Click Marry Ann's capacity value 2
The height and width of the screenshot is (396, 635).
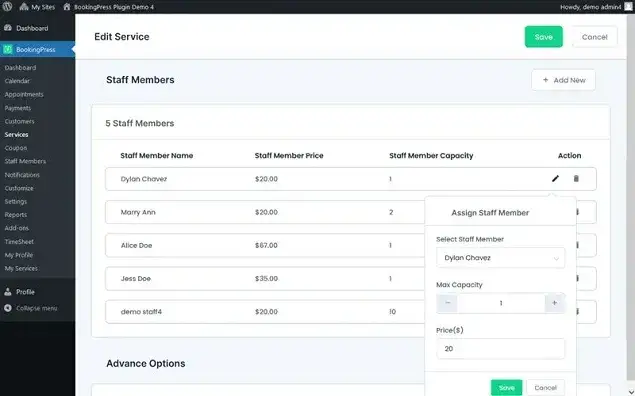pos(391,212)
